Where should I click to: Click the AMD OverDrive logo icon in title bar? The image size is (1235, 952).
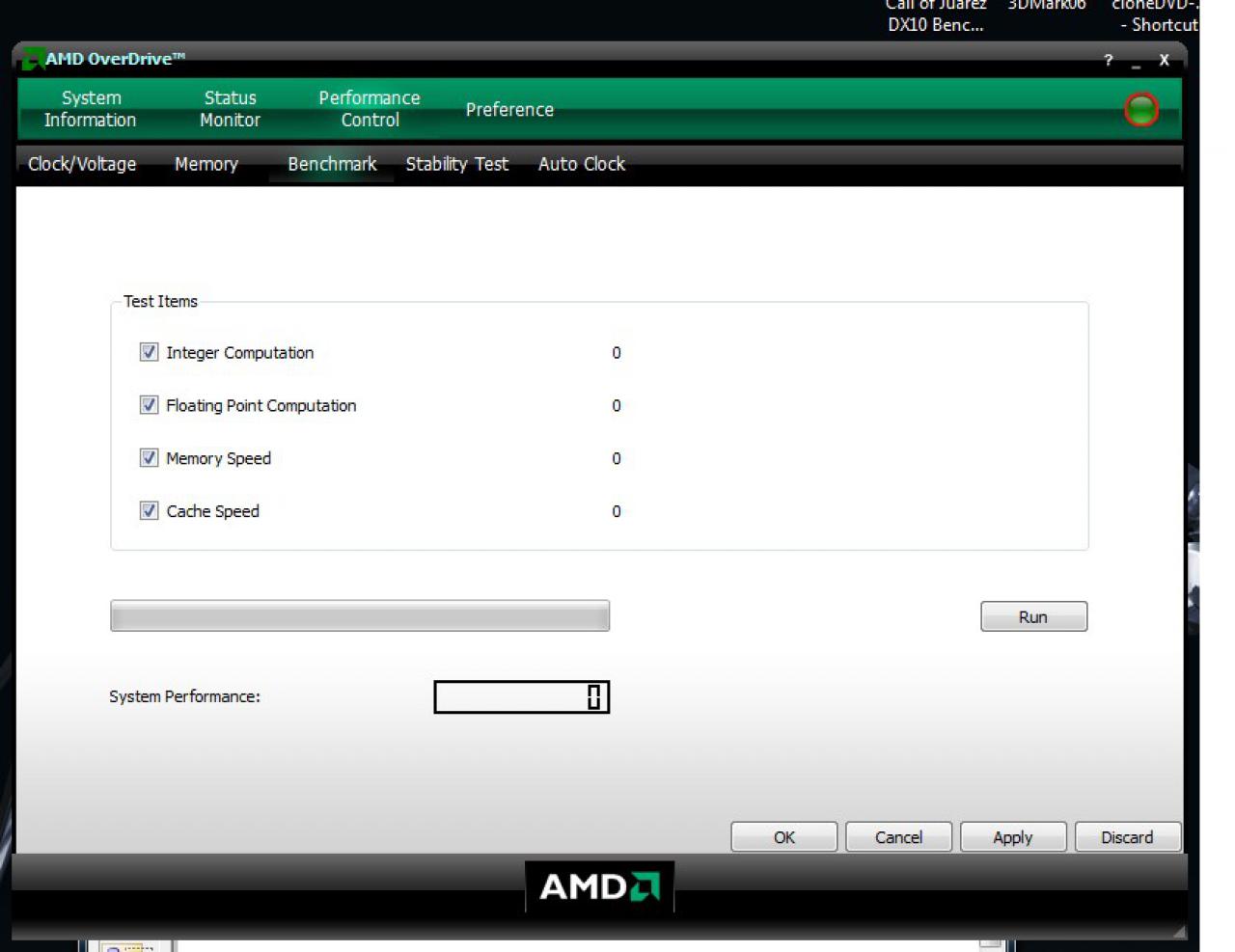pyautogui.click(x=32, y=59)
